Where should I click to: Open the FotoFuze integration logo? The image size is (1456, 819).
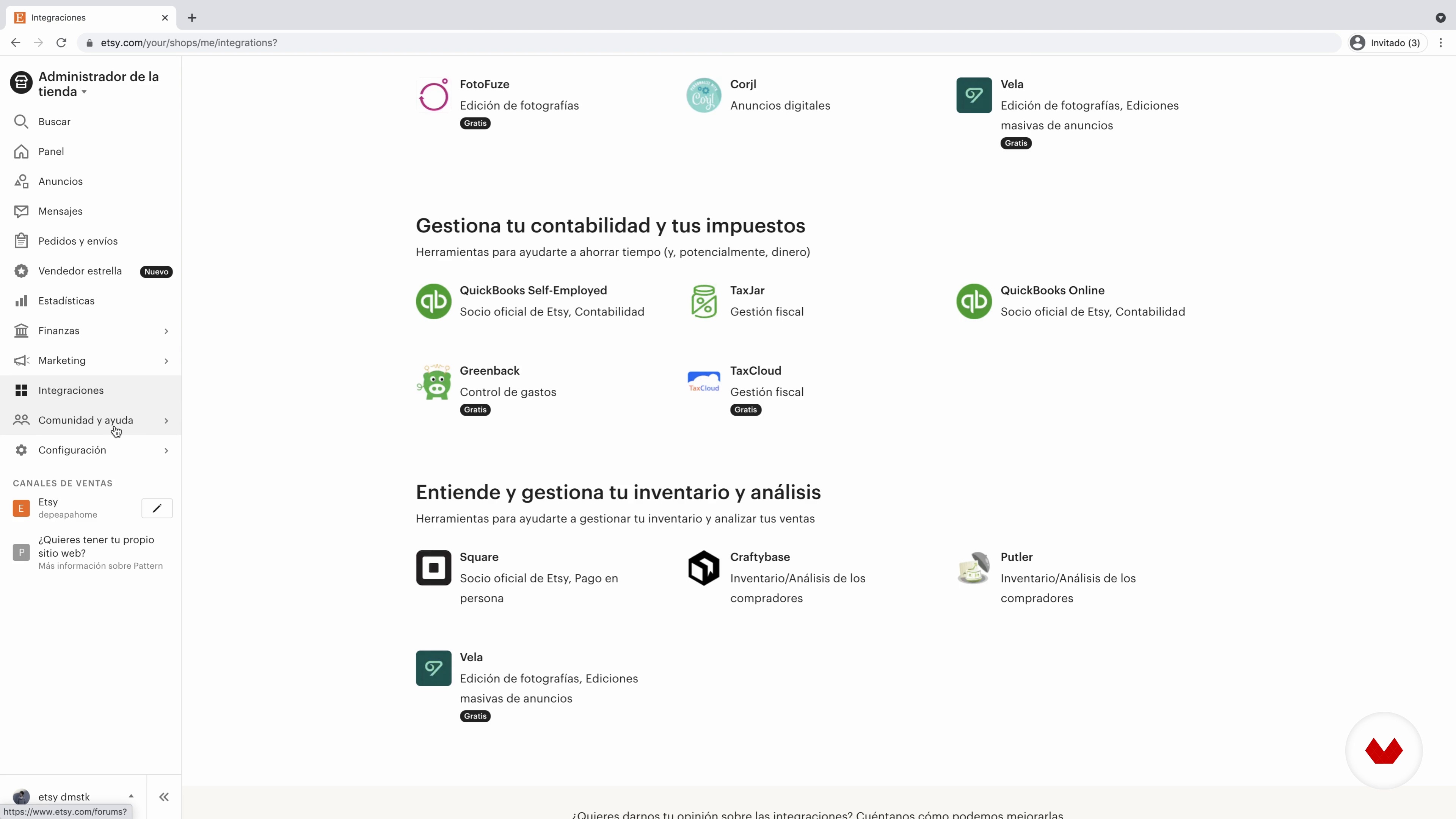pyautogui.click(x=433, y=95)
